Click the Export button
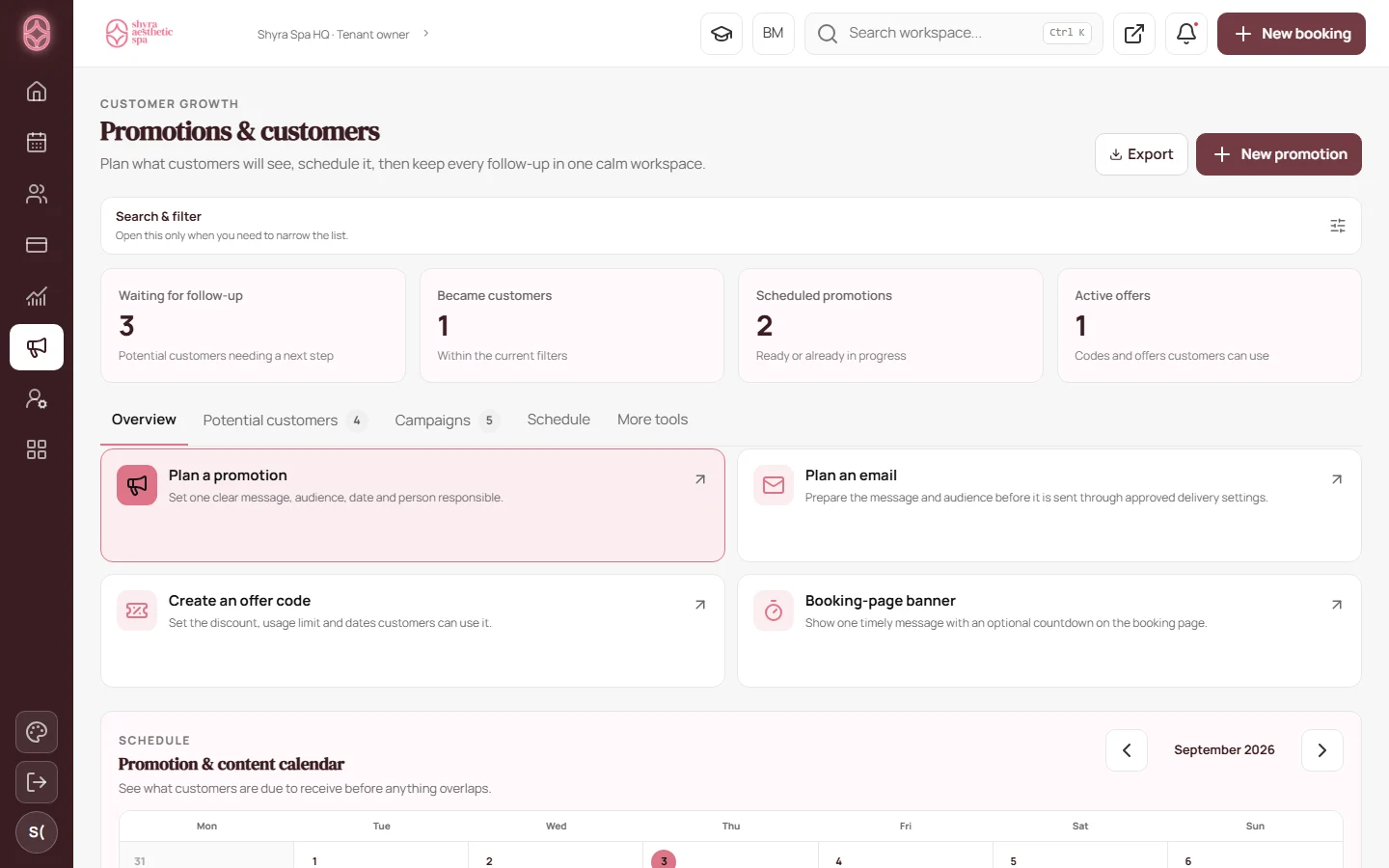The image size is (1389, 868). pyautogui.click(x=1141, y=154)
